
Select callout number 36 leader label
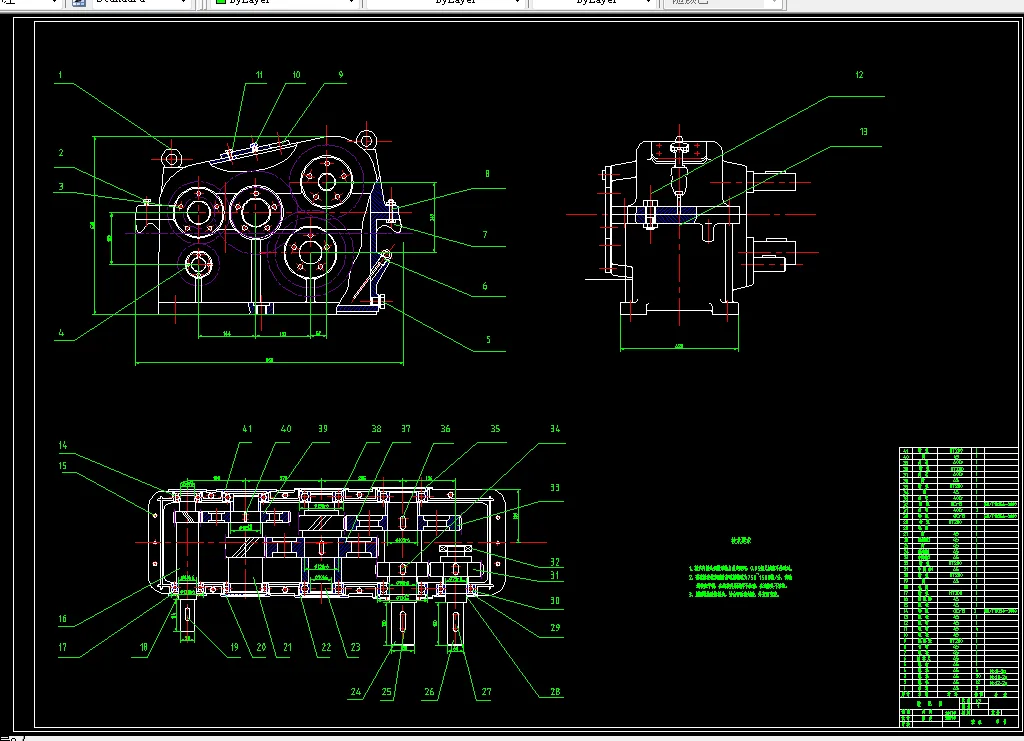445,429
